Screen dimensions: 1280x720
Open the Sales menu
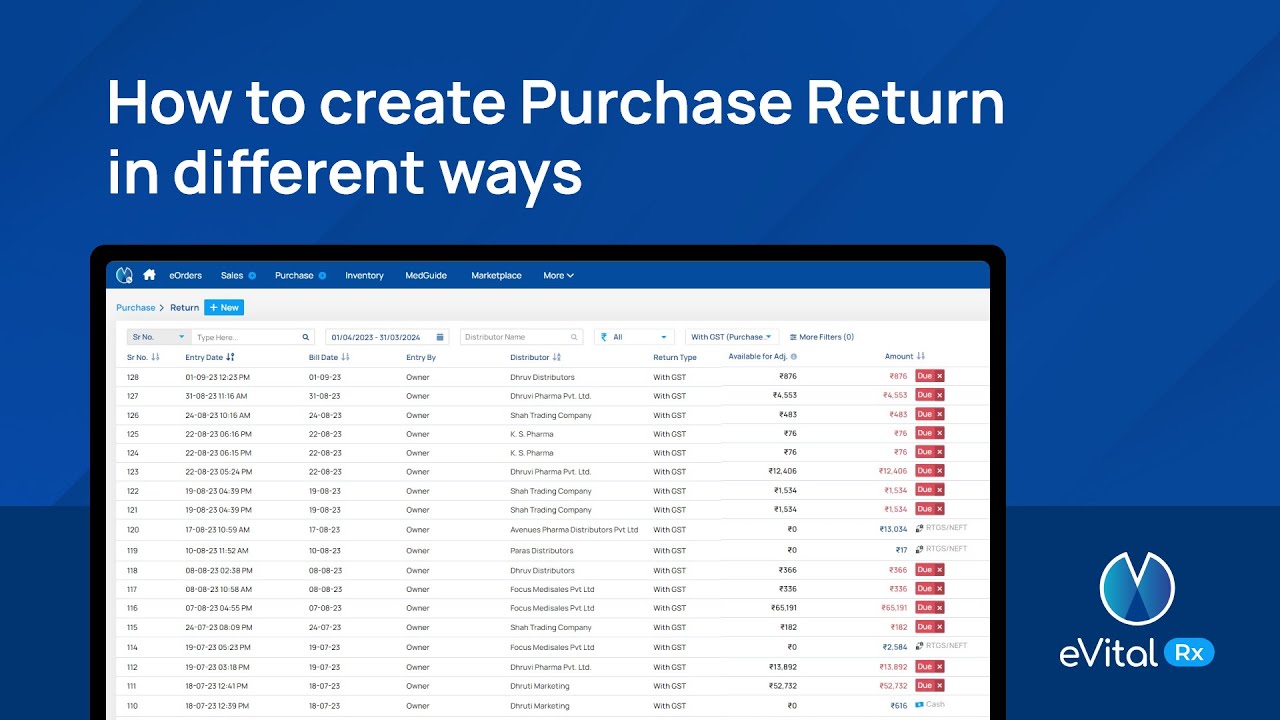click(232, 275)
